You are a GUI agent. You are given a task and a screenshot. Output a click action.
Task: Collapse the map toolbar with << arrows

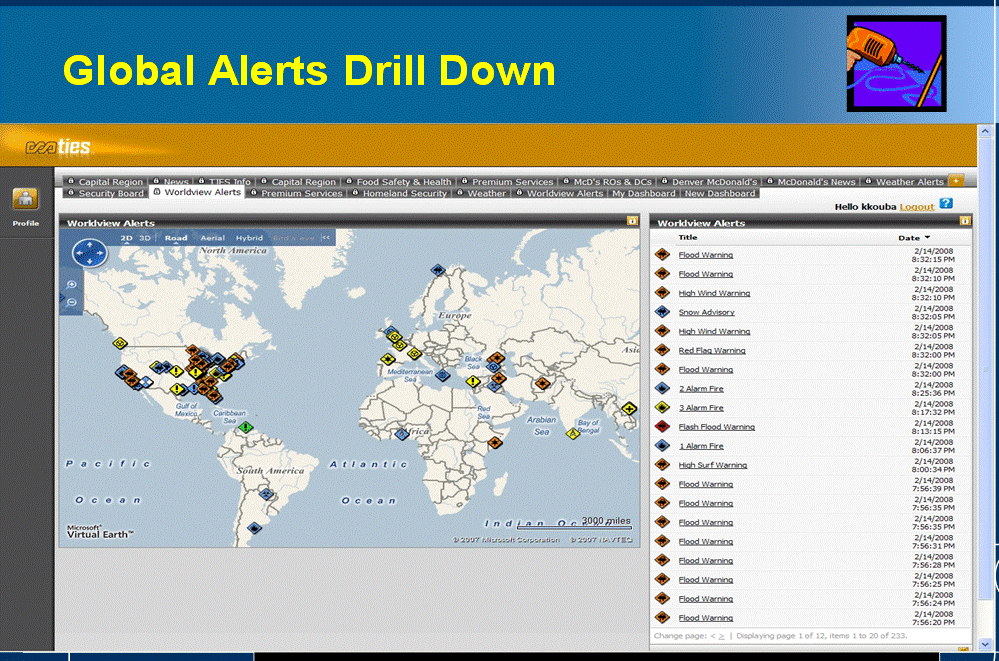[x=326, y=237]
